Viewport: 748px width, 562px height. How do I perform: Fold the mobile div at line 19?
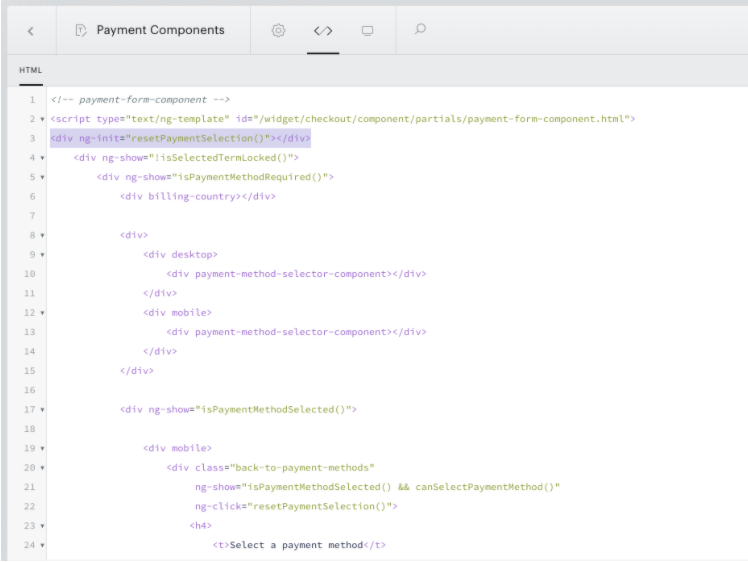click(42, 448)
